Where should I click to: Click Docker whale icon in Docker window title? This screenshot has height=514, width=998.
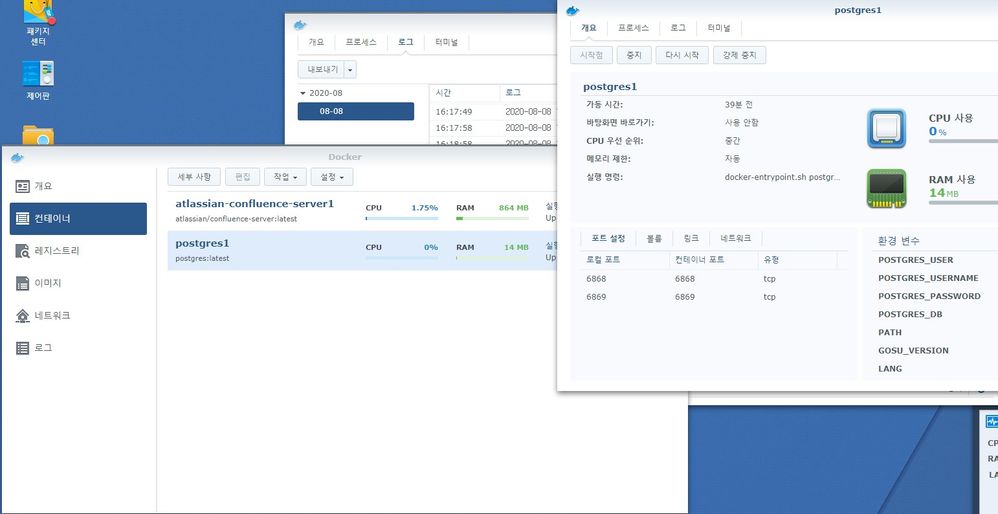coord(17,157)
